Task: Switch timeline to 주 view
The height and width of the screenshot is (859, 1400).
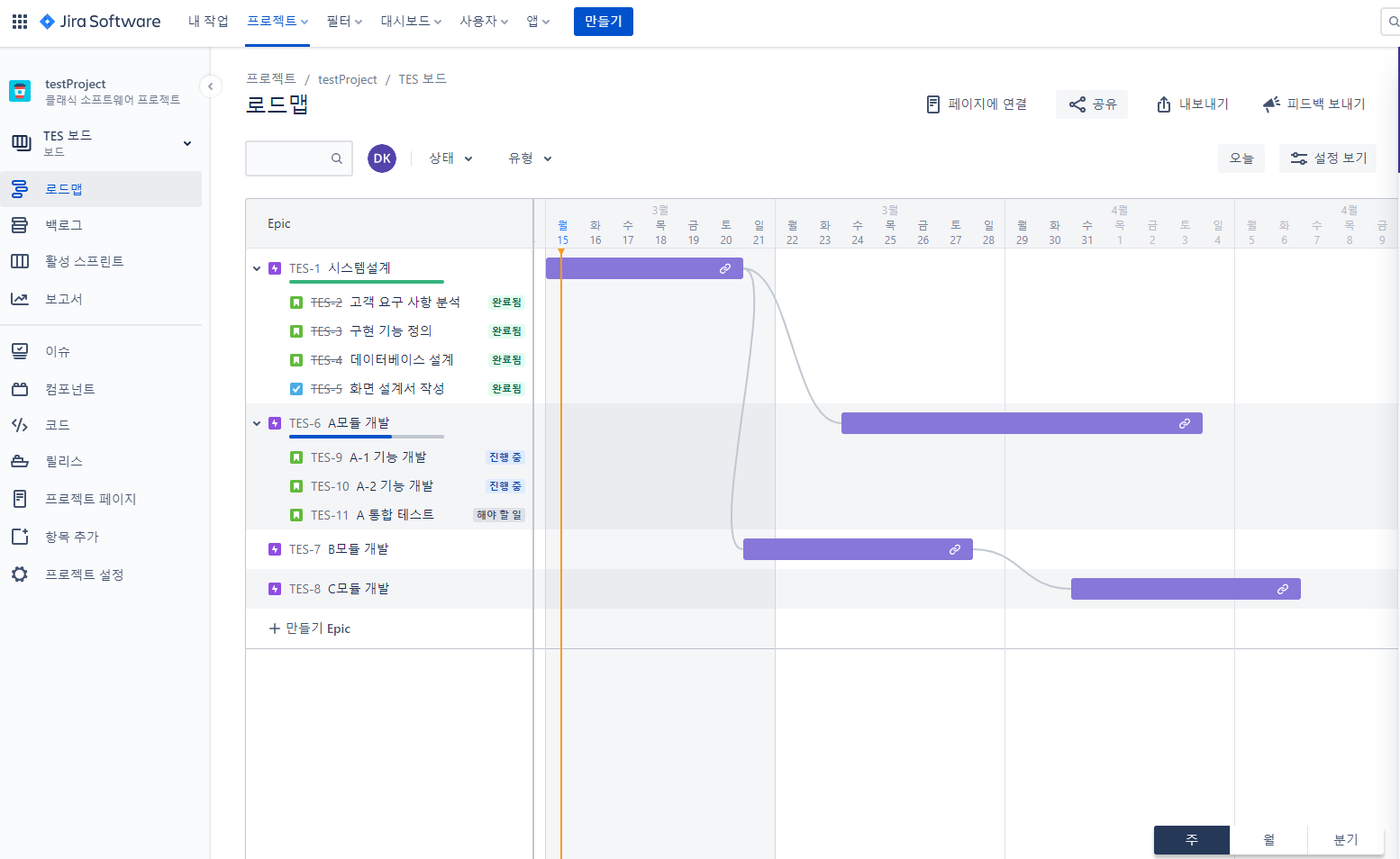Action: [x=1192, y=839]
